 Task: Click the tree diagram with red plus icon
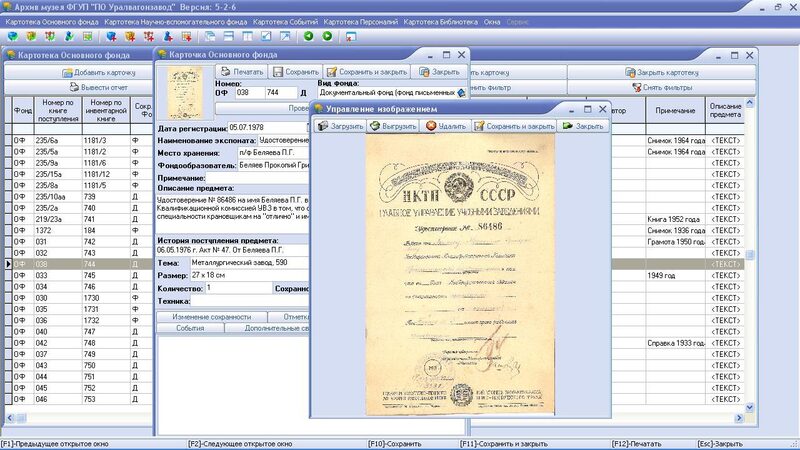coord(149,36)
